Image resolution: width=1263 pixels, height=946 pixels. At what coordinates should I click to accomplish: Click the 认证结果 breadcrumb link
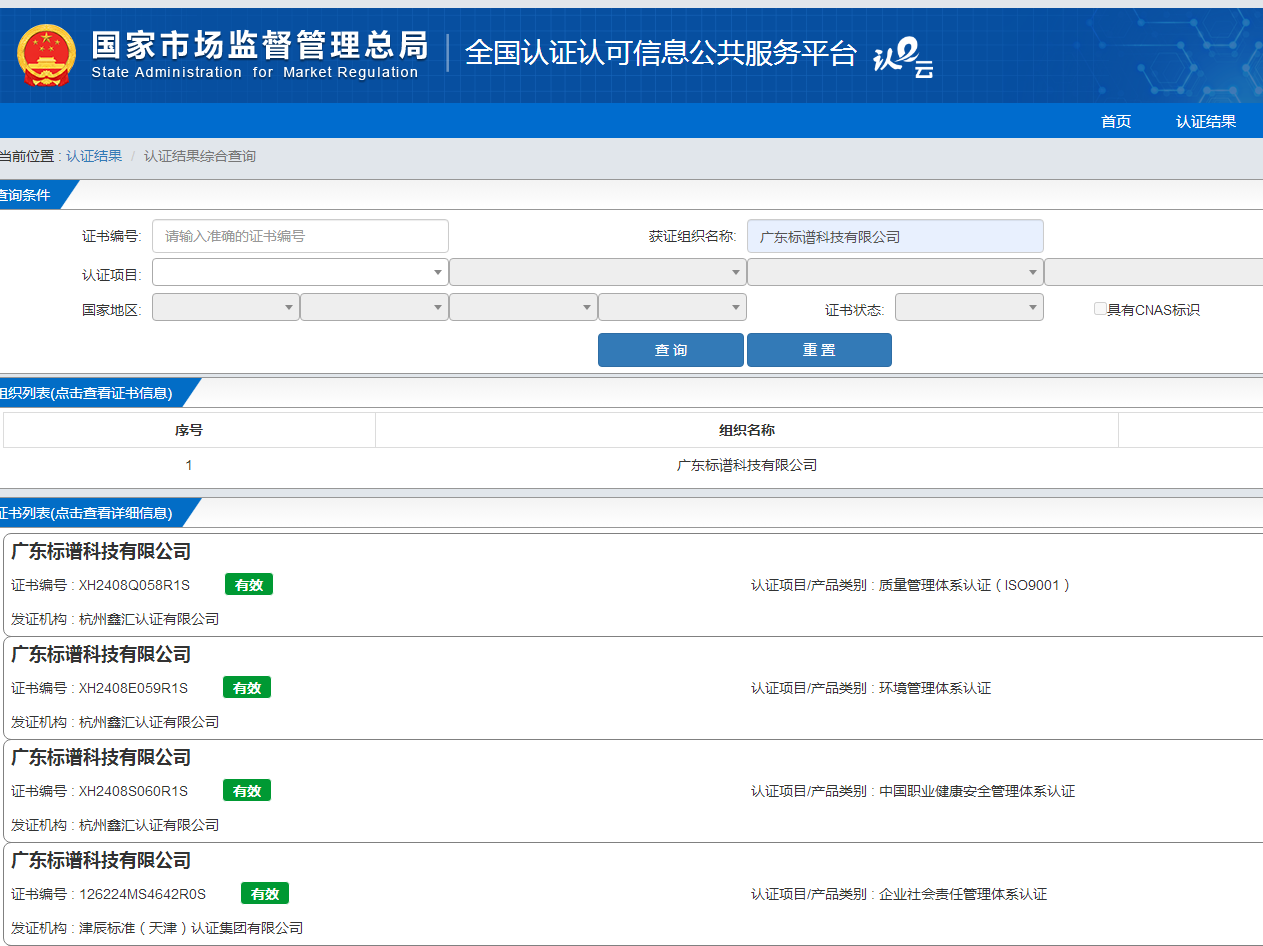94,156
